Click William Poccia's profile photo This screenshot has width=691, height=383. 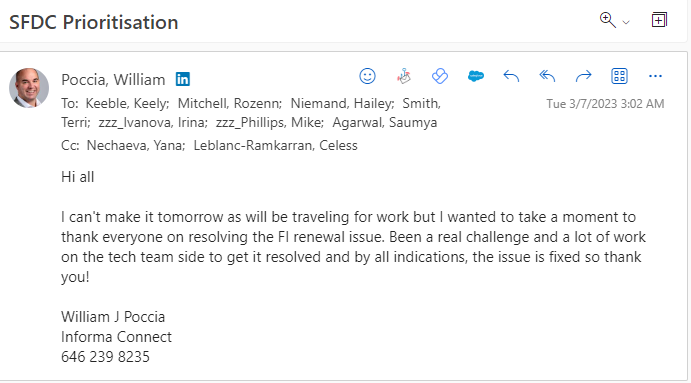pos(29,88)
